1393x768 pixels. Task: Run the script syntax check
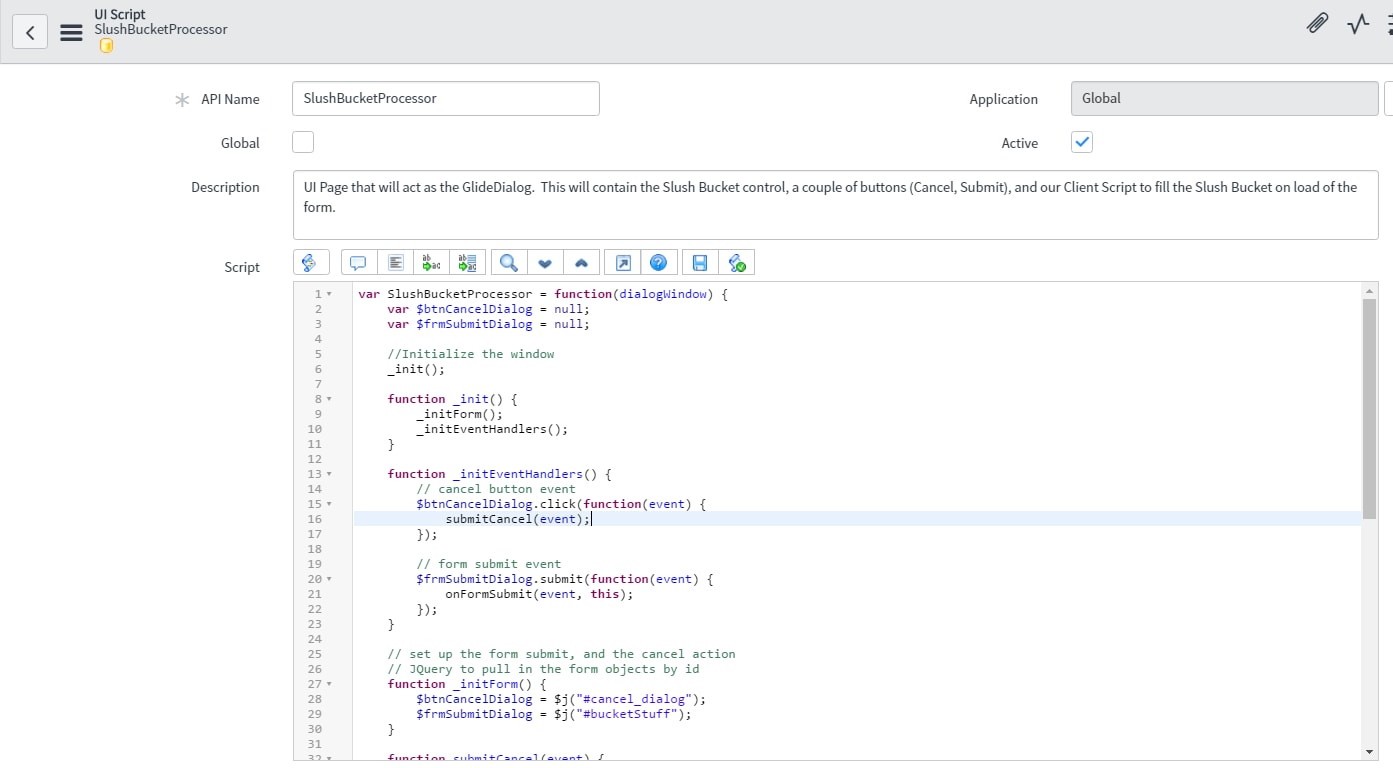[x=737, y=262]
